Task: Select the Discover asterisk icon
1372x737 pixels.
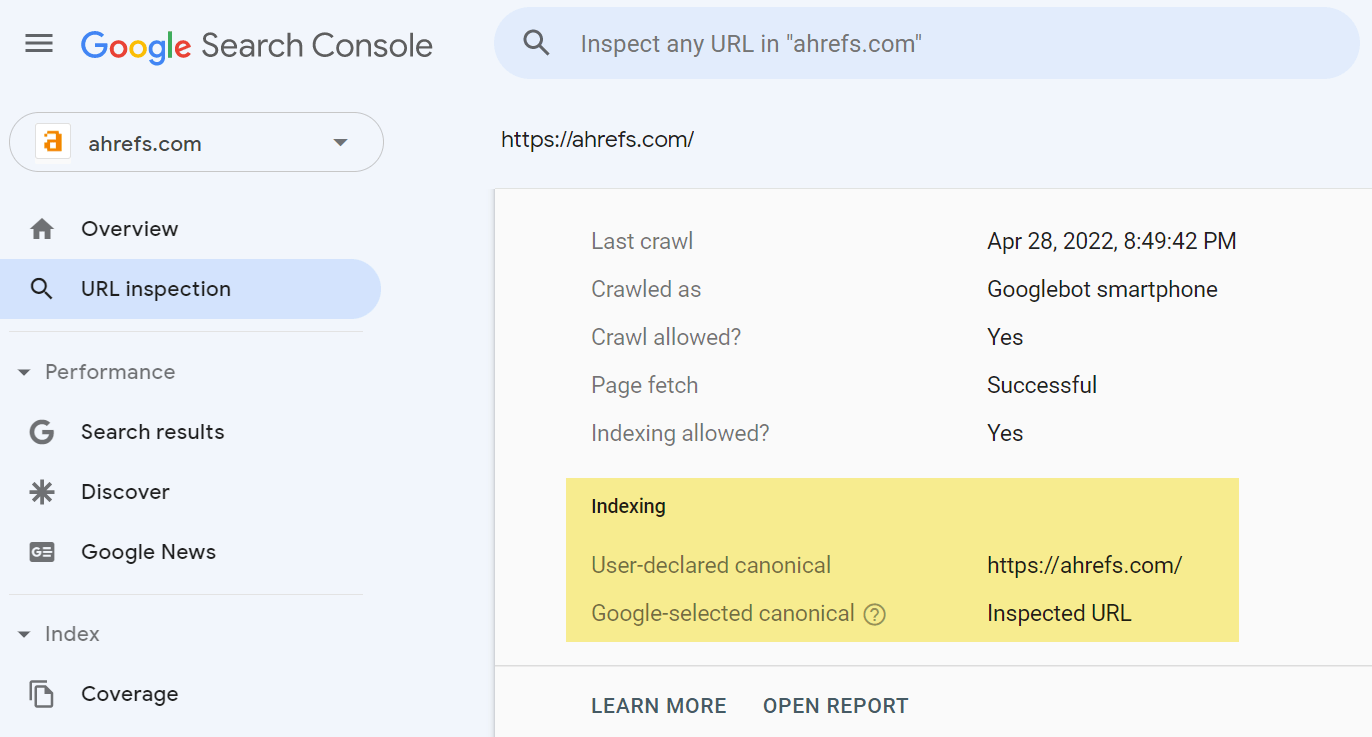Action: coord(41,491)
